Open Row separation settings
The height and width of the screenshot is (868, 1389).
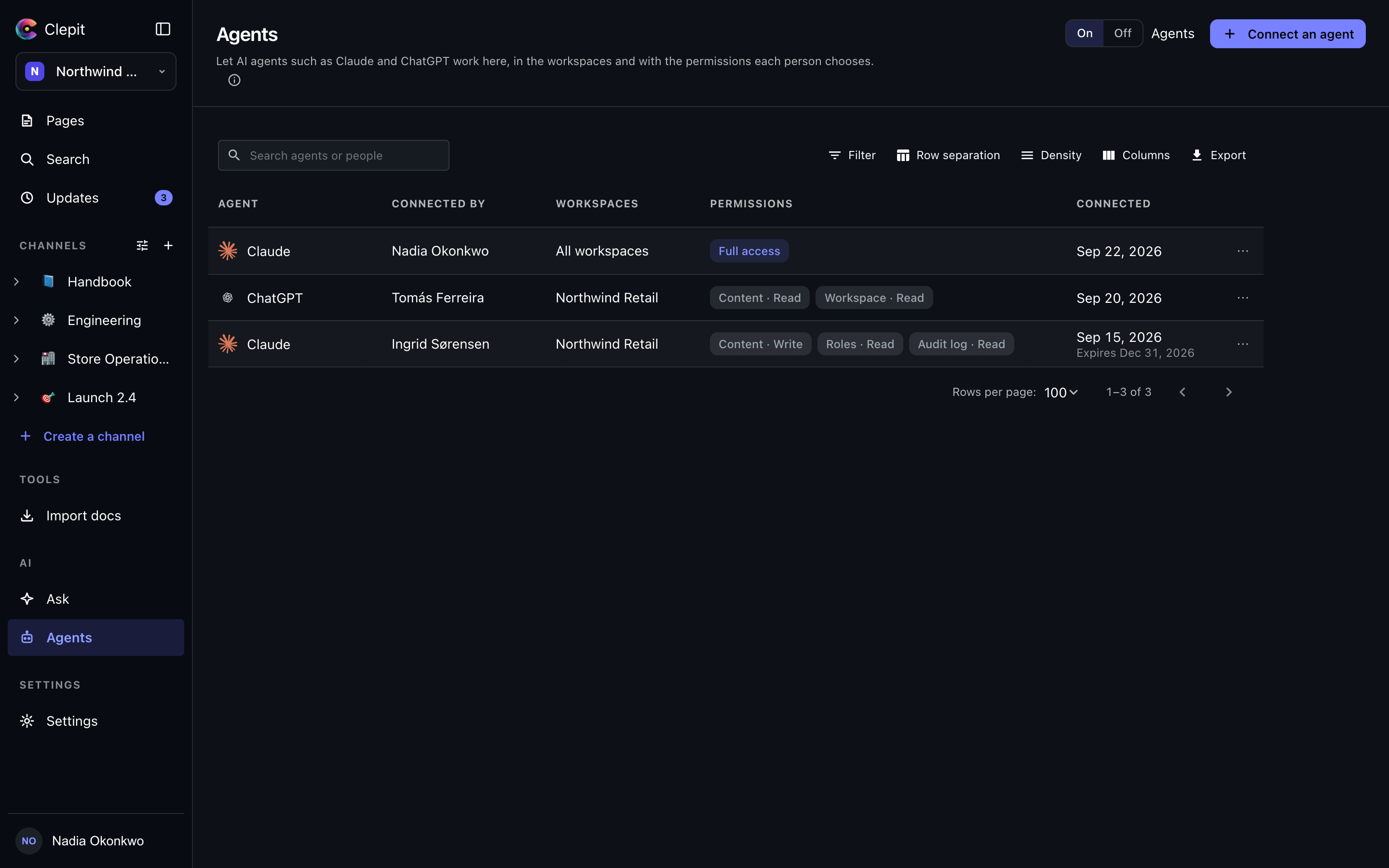pos(948,155)
